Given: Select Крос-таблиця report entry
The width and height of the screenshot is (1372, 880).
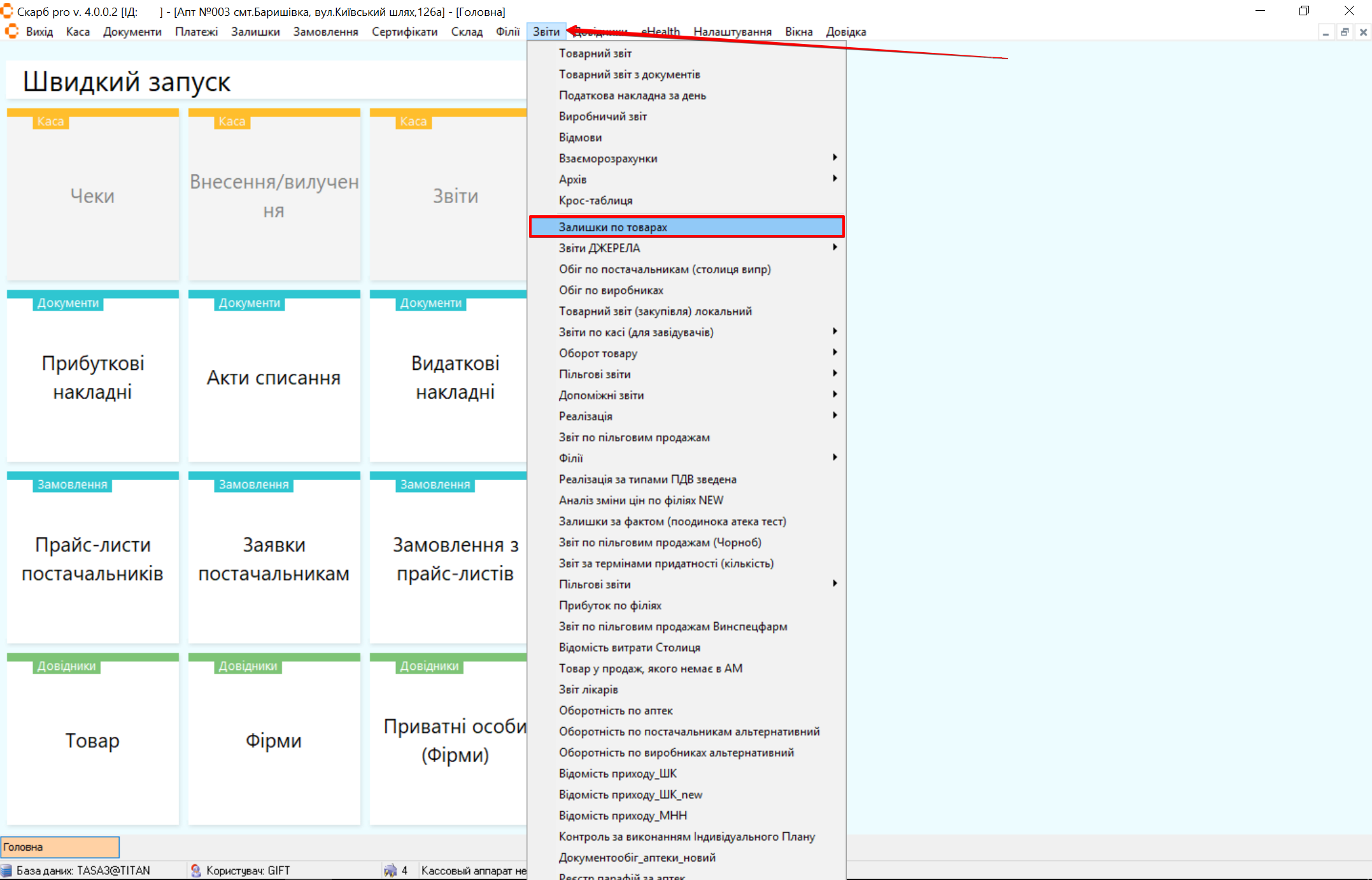Looking at the screenshot, I should (x=595, y=201).
